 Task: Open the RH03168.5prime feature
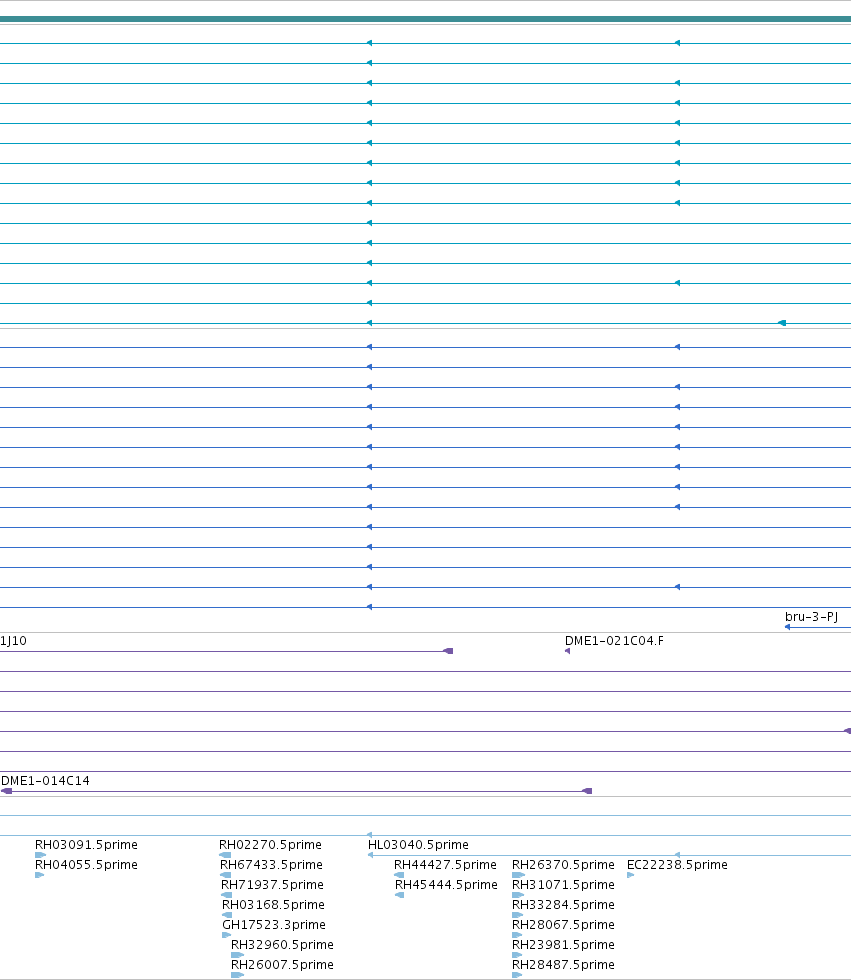[273, 904]
